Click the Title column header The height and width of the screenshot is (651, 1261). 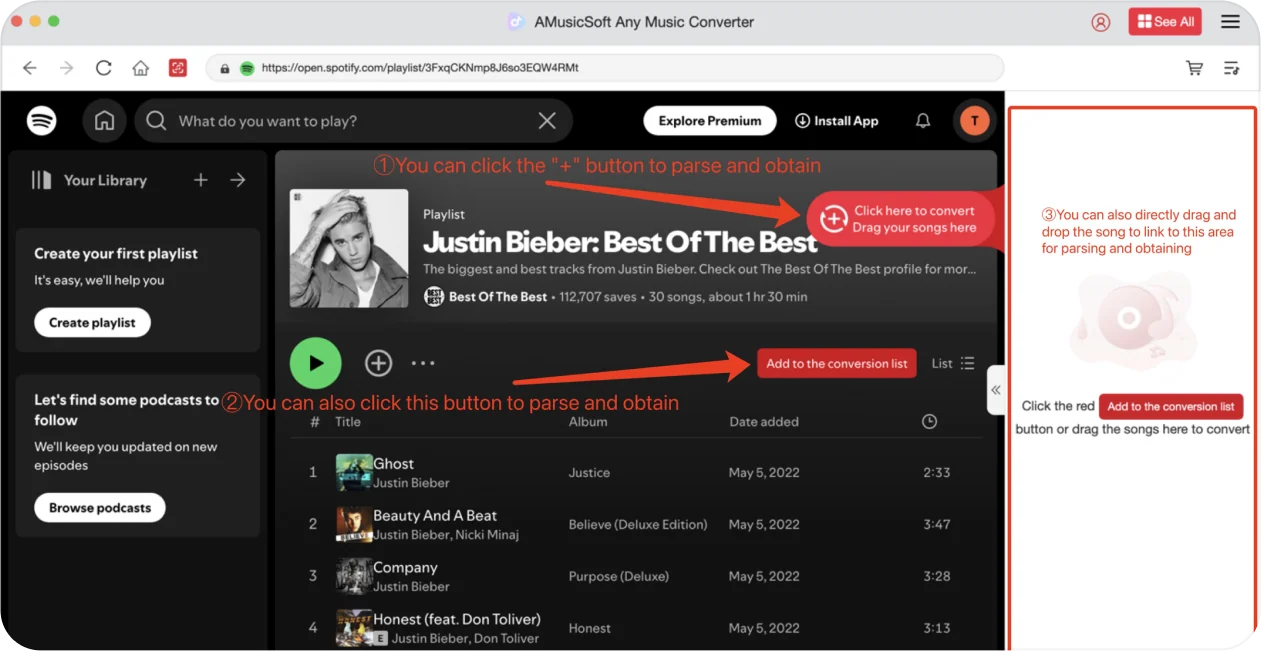pos(347,422)
